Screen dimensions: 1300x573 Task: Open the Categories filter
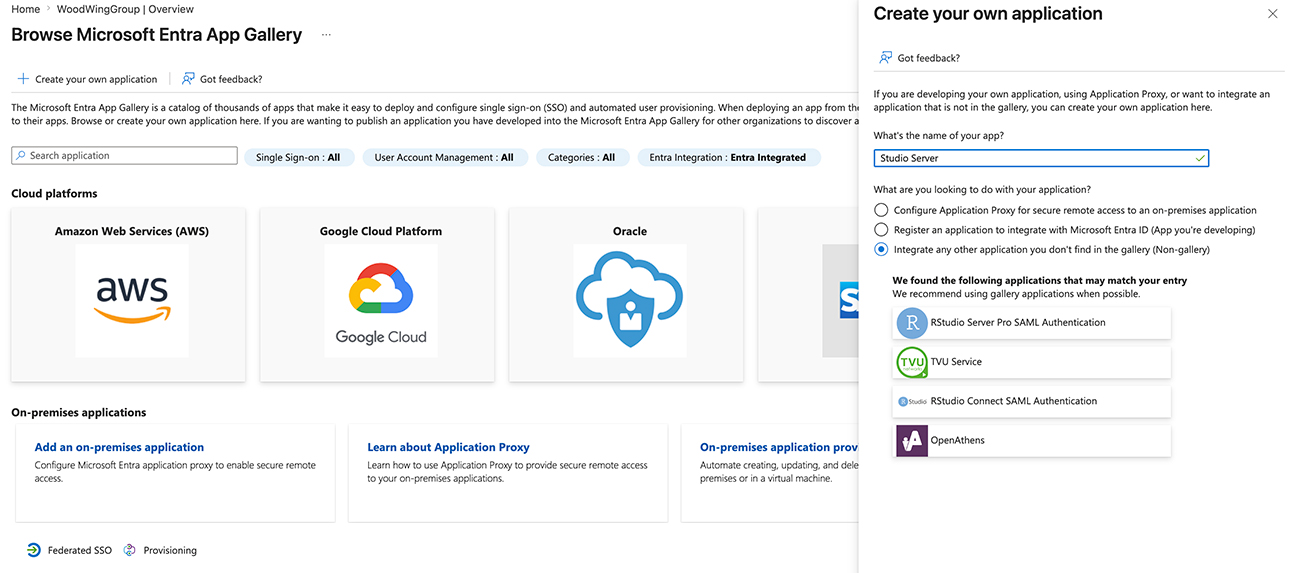(581, 157)
